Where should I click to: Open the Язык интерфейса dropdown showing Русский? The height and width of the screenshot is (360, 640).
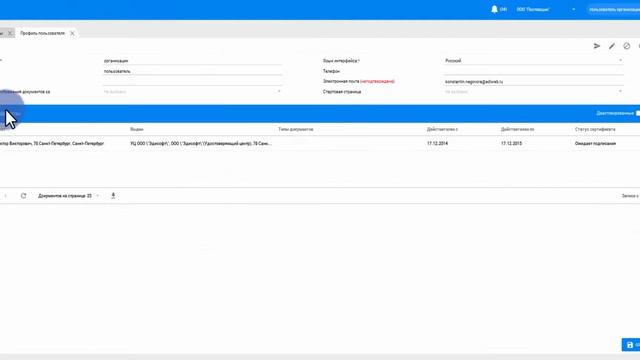pos(534,60)
